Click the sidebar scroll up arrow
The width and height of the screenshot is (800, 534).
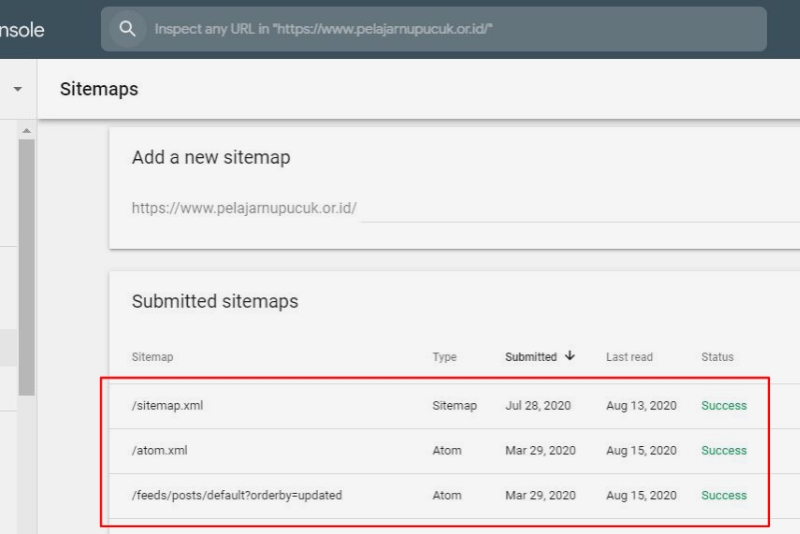(27, 131)
